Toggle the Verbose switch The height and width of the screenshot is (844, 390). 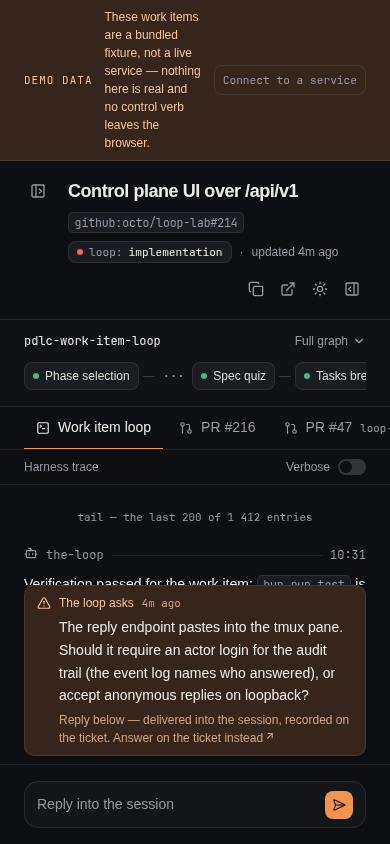[352, 467]
